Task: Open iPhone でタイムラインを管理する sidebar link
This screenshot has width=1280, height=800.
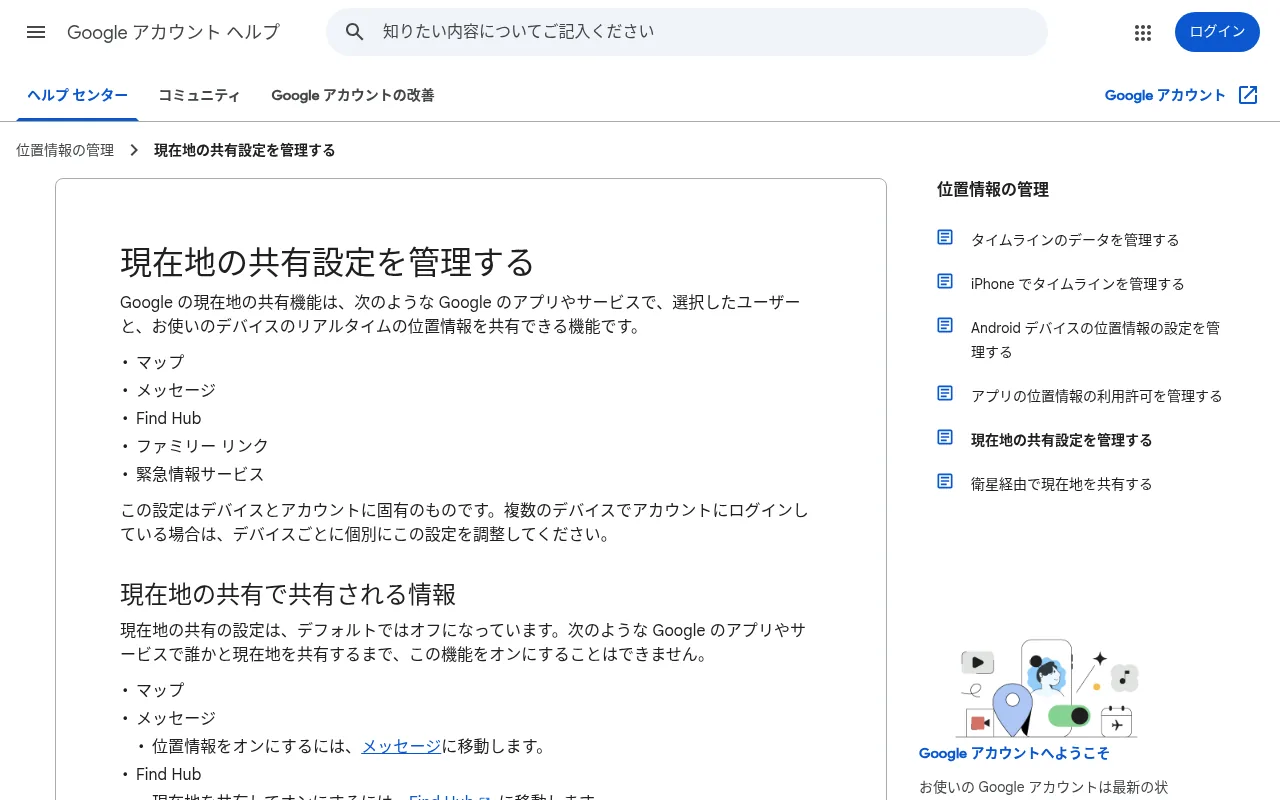Action: pyautogui.click(x=1077, y=284)
